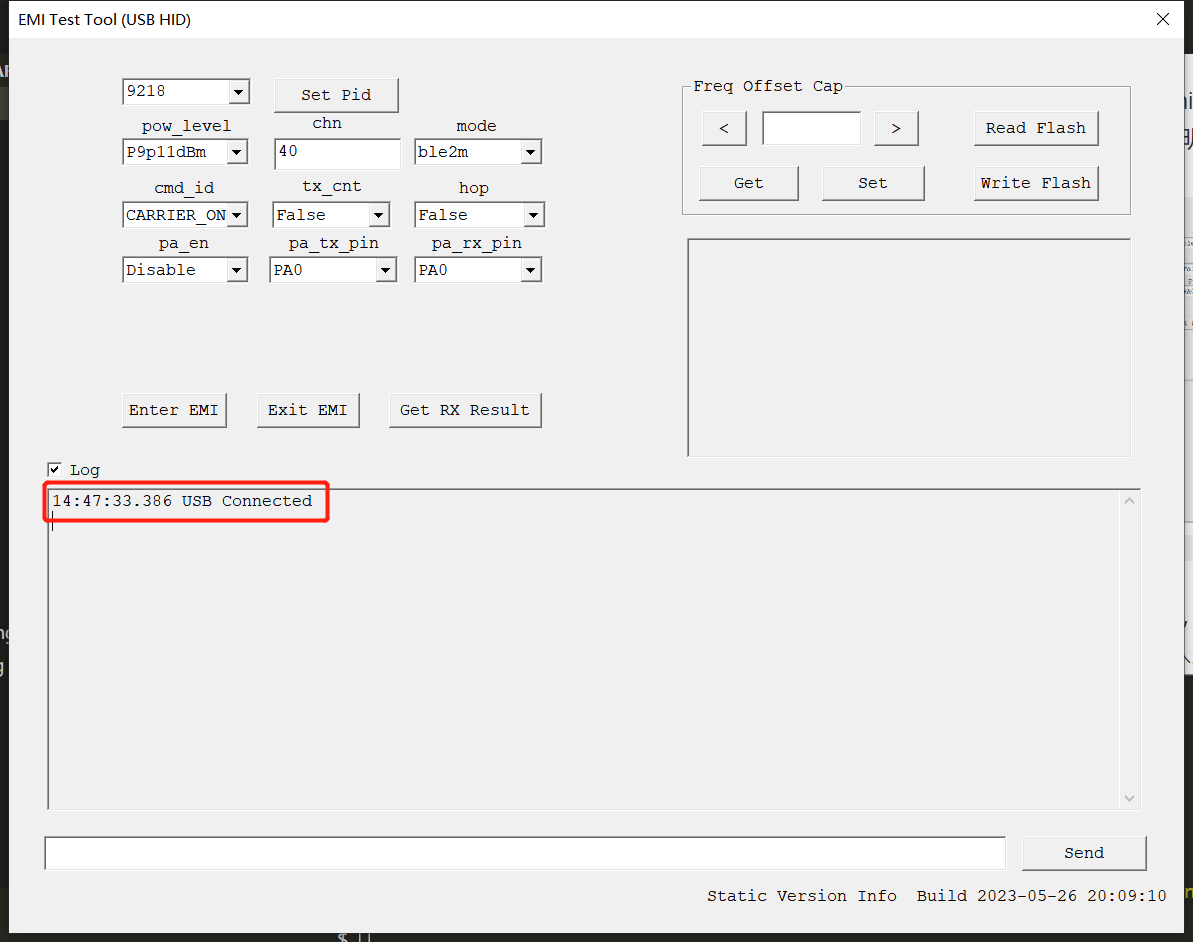Click the Set Pid button
Image resolution: width=1193 pixels, height=942 pixels.
336,95
